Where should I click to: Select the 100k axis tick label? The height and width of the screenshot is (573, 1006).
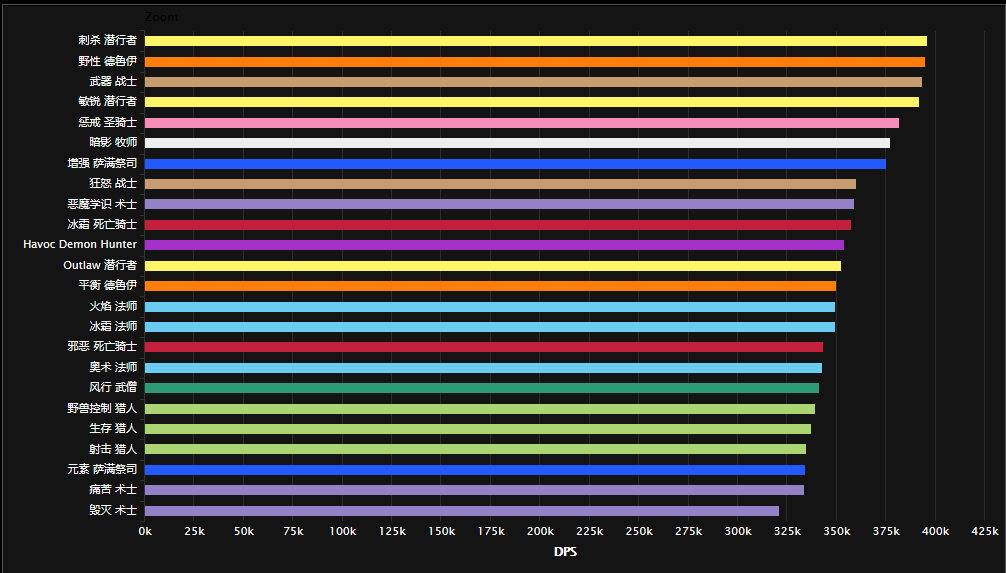[343, 531]
